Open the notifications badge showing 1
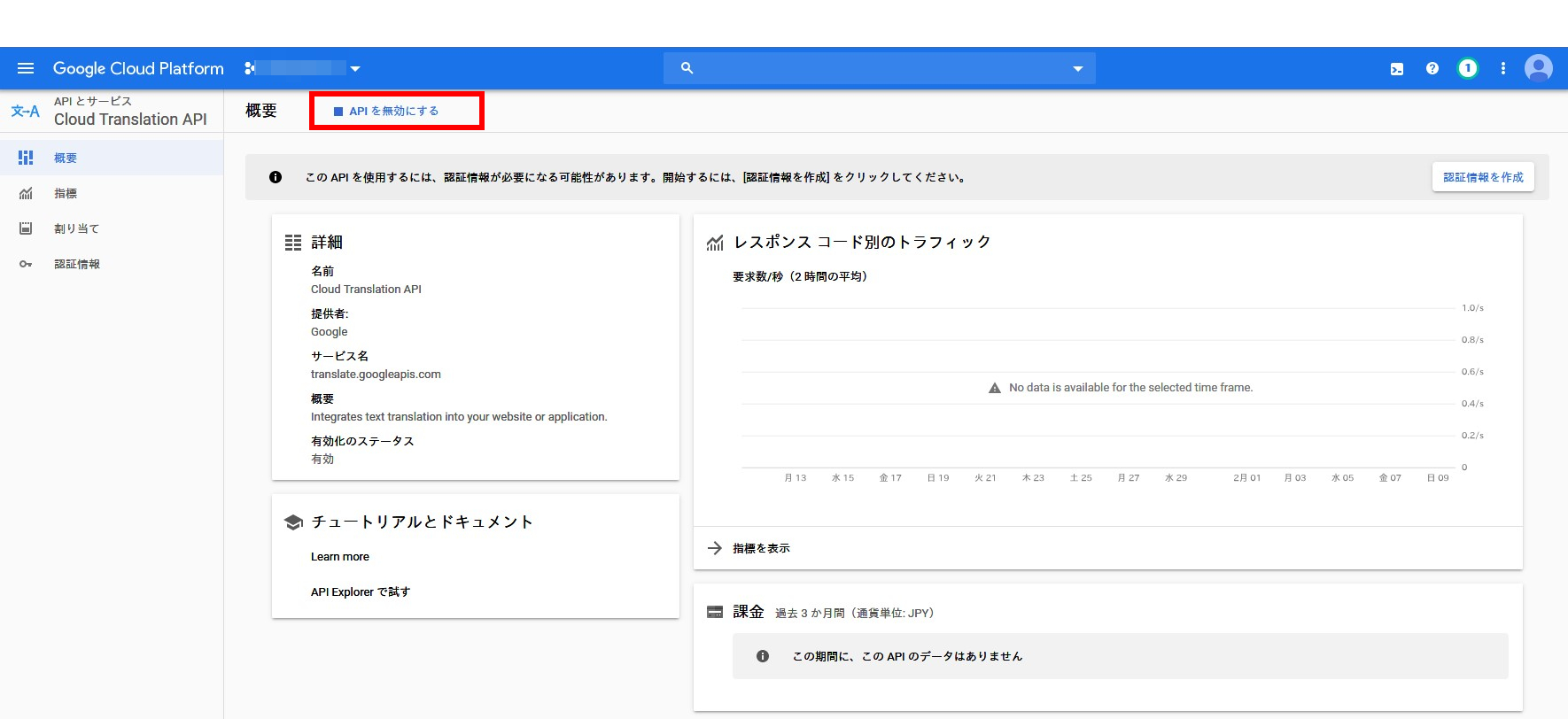 [x=1468, y=68]
